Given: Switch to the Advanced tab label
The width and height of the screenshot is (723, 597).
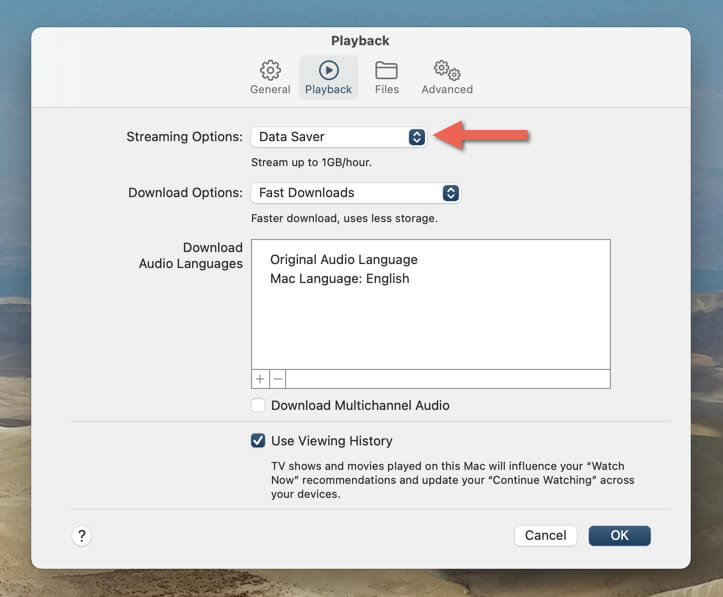Looking at the screenshot, I should pyautogui.click(x=447, y=89).
